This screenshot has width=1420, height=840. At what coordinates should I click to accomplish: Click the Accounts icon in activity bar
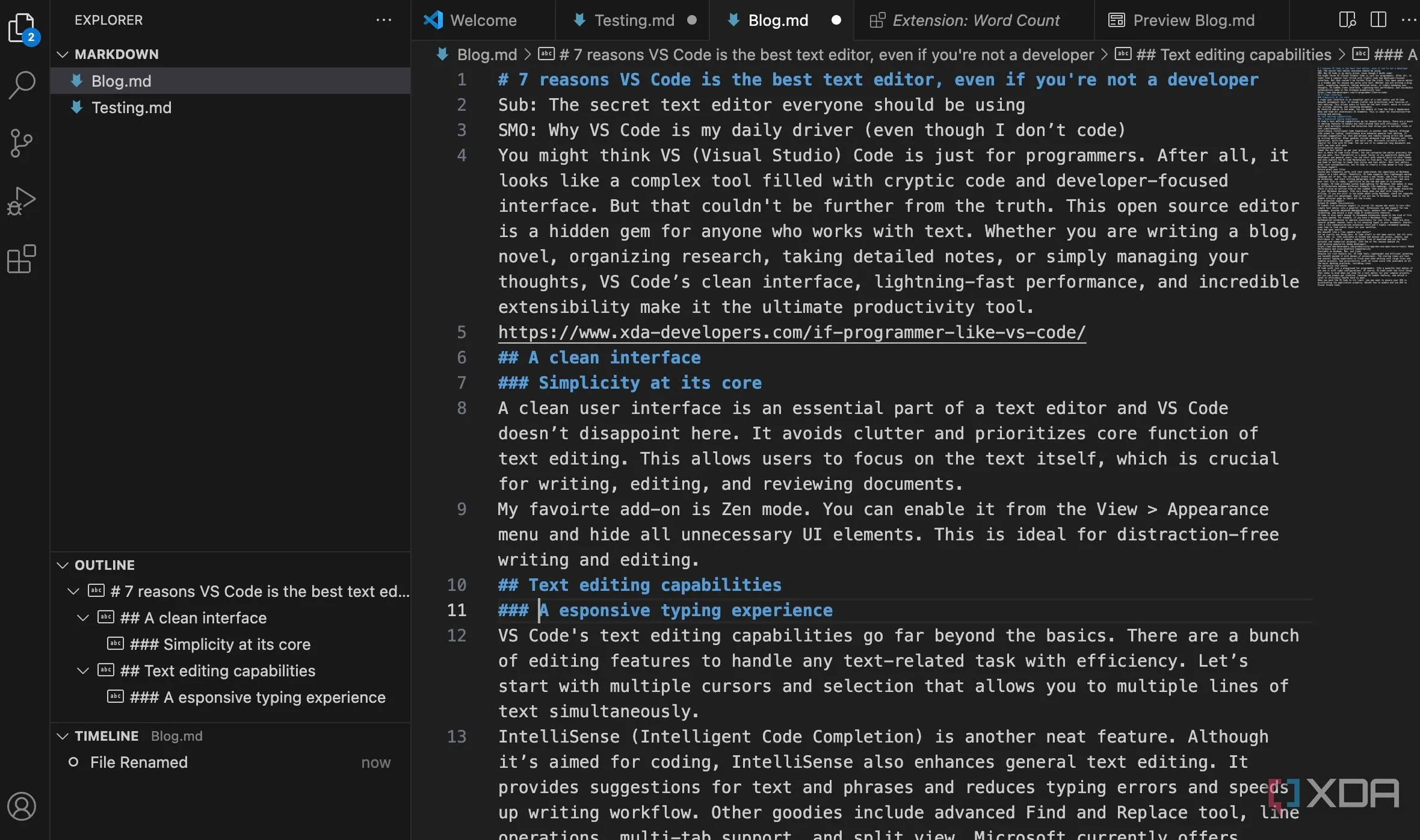click(22, 806)
